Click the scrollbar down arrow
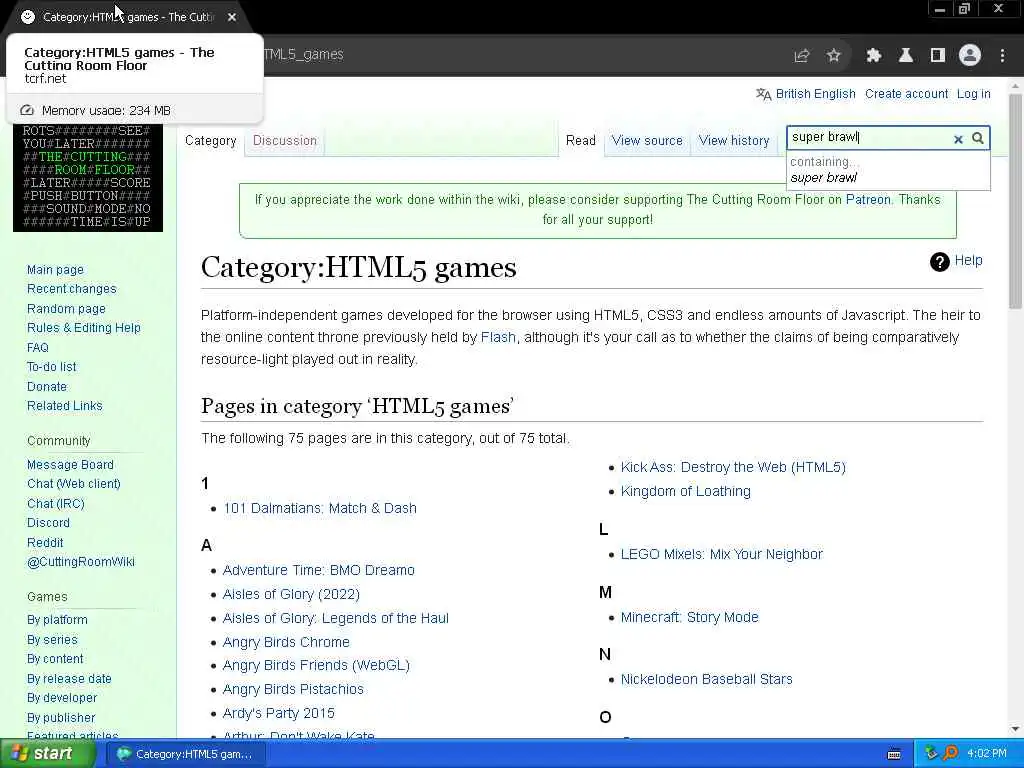 (1016, 729)
